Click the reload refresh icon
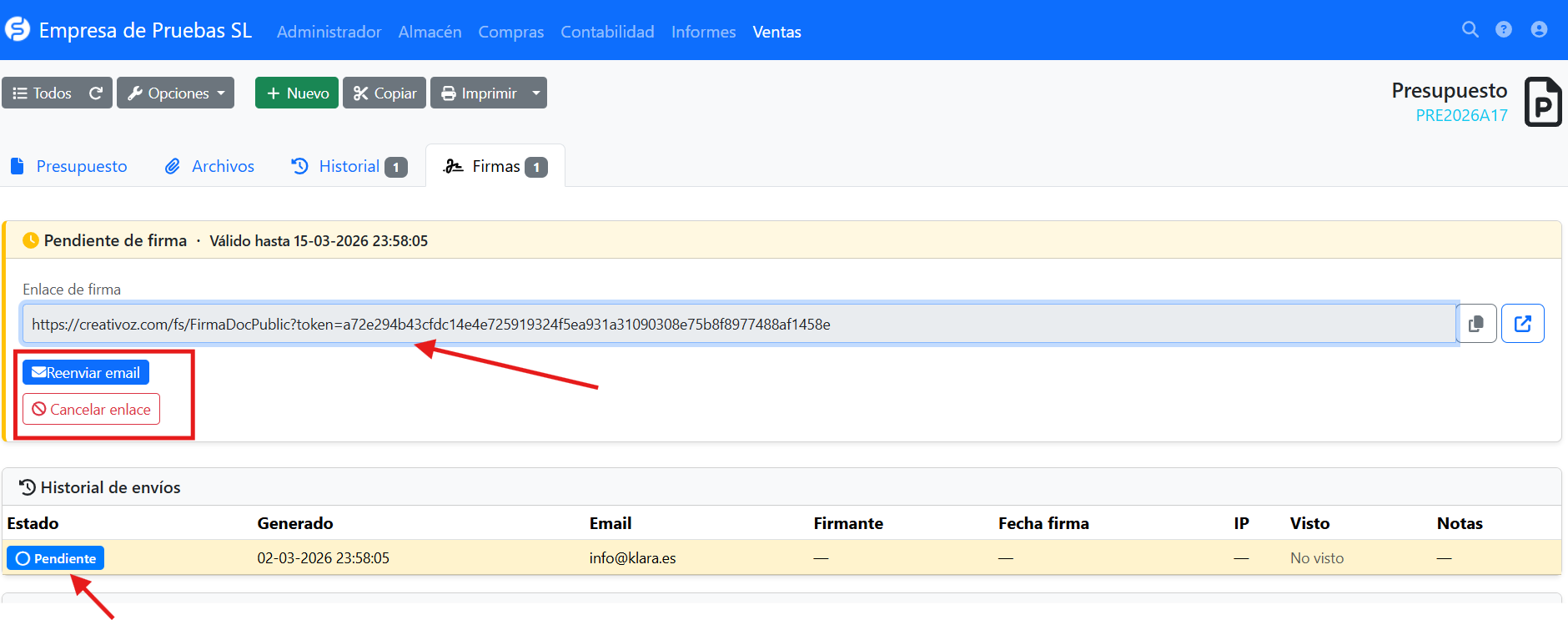This screenshot has width=1568, height=620. point(96,93)
